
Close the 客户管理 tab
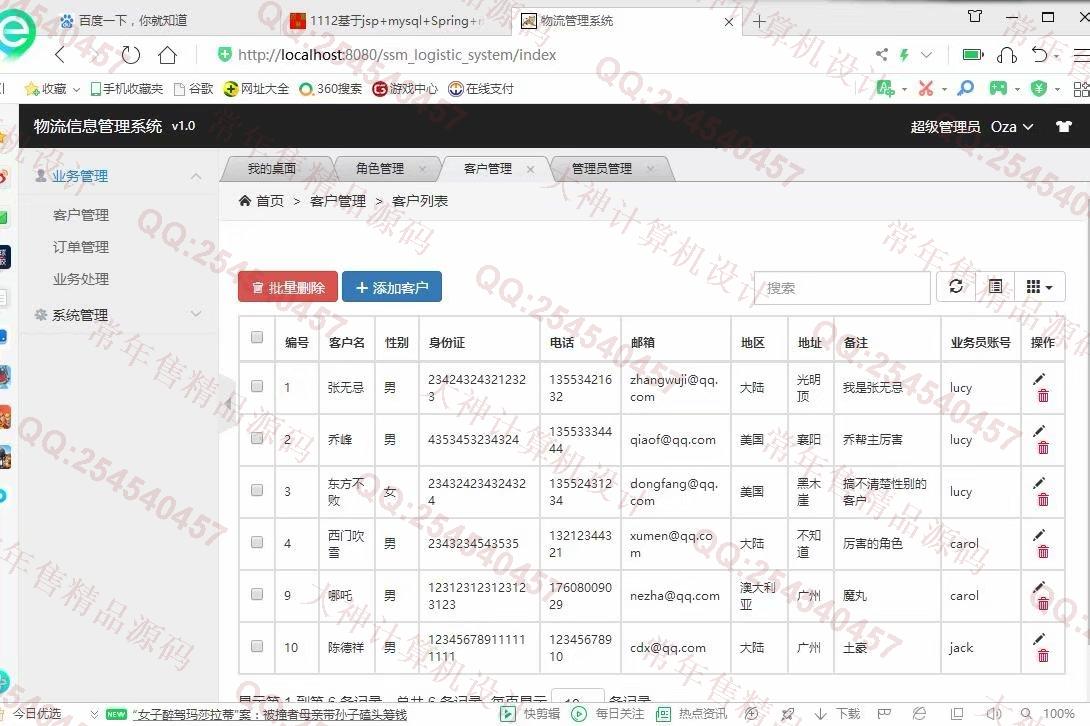click(x=530, y=169)
